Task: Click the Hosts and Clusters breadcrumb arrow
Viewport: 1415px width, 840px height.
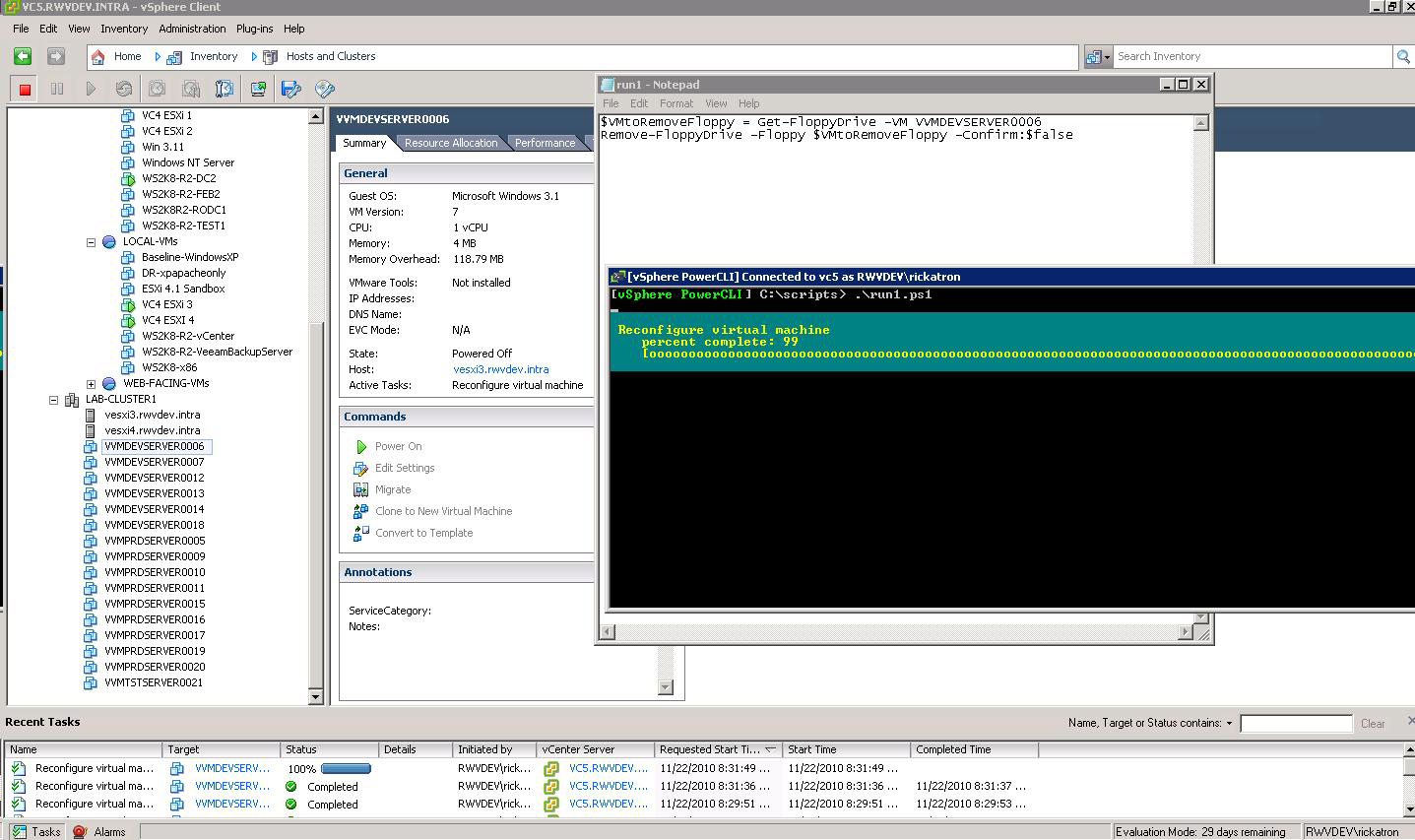Action: point(254,57)
